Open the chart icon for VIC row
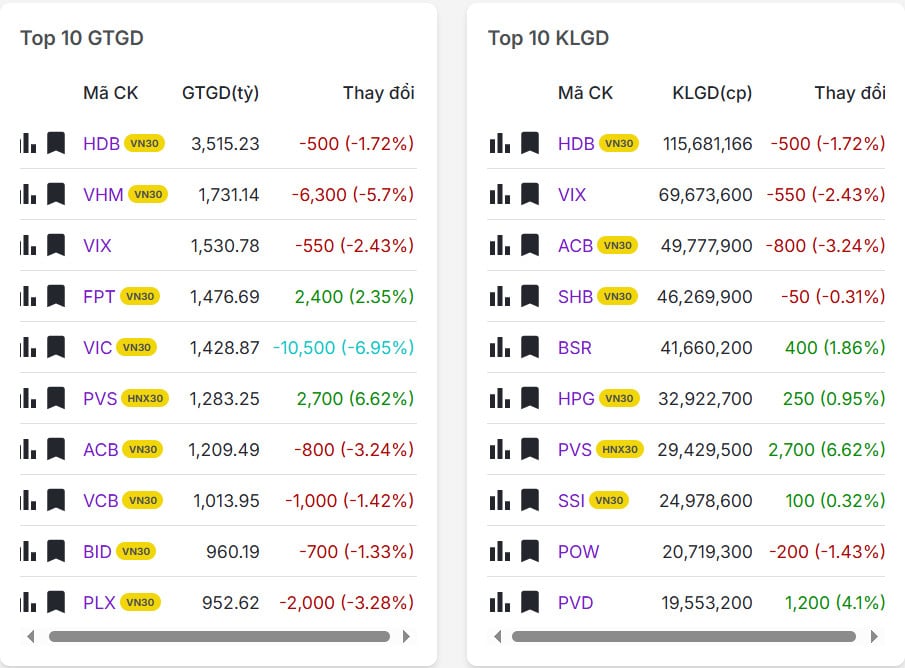 pos(27,347)
